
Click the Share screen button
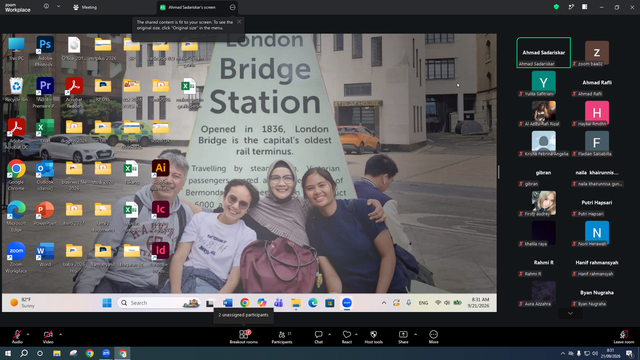[x=403, y=336]
